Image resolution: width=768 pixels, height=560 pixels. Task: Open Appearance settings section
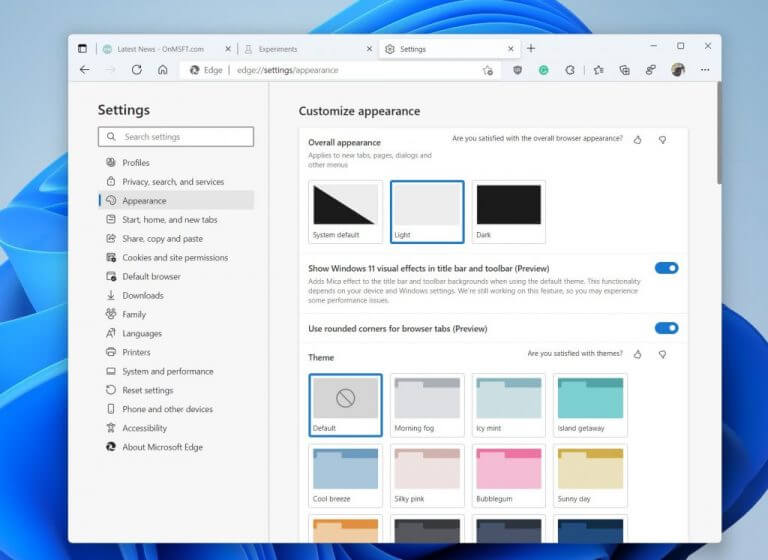tap(176, 200)
